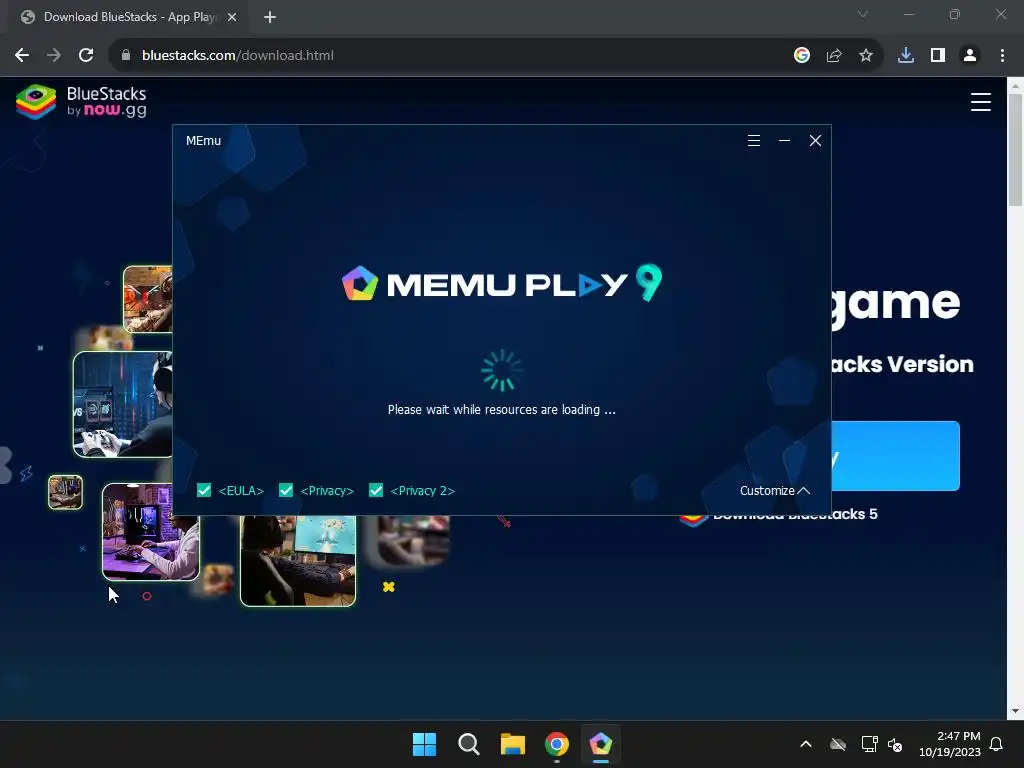Open File Explorer from taskbar
Screen dimensions: 1024x768
[513, 744]
